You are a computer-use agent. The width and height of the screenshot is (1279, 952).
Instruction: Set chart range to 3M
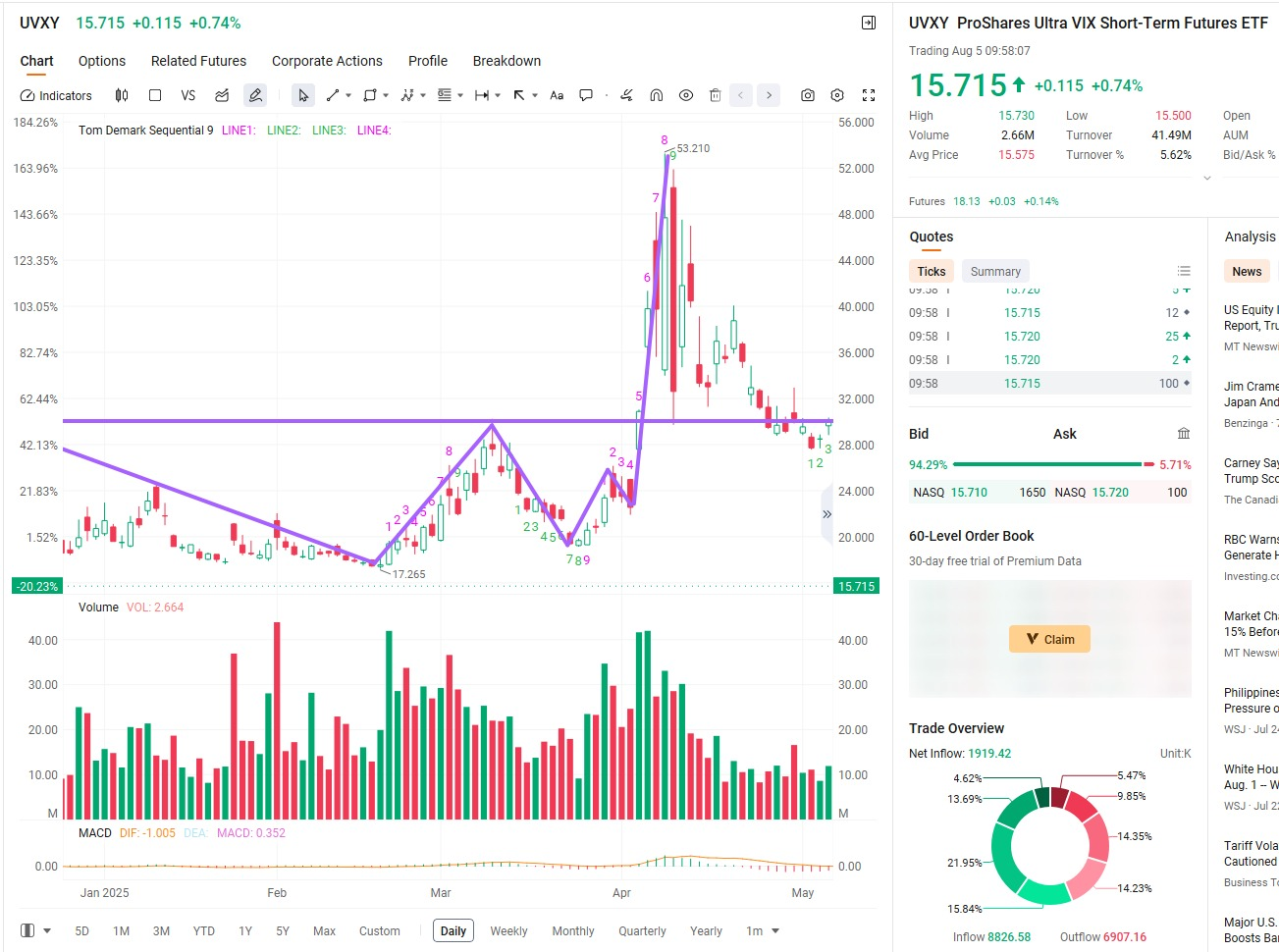(x=161, y=931)
